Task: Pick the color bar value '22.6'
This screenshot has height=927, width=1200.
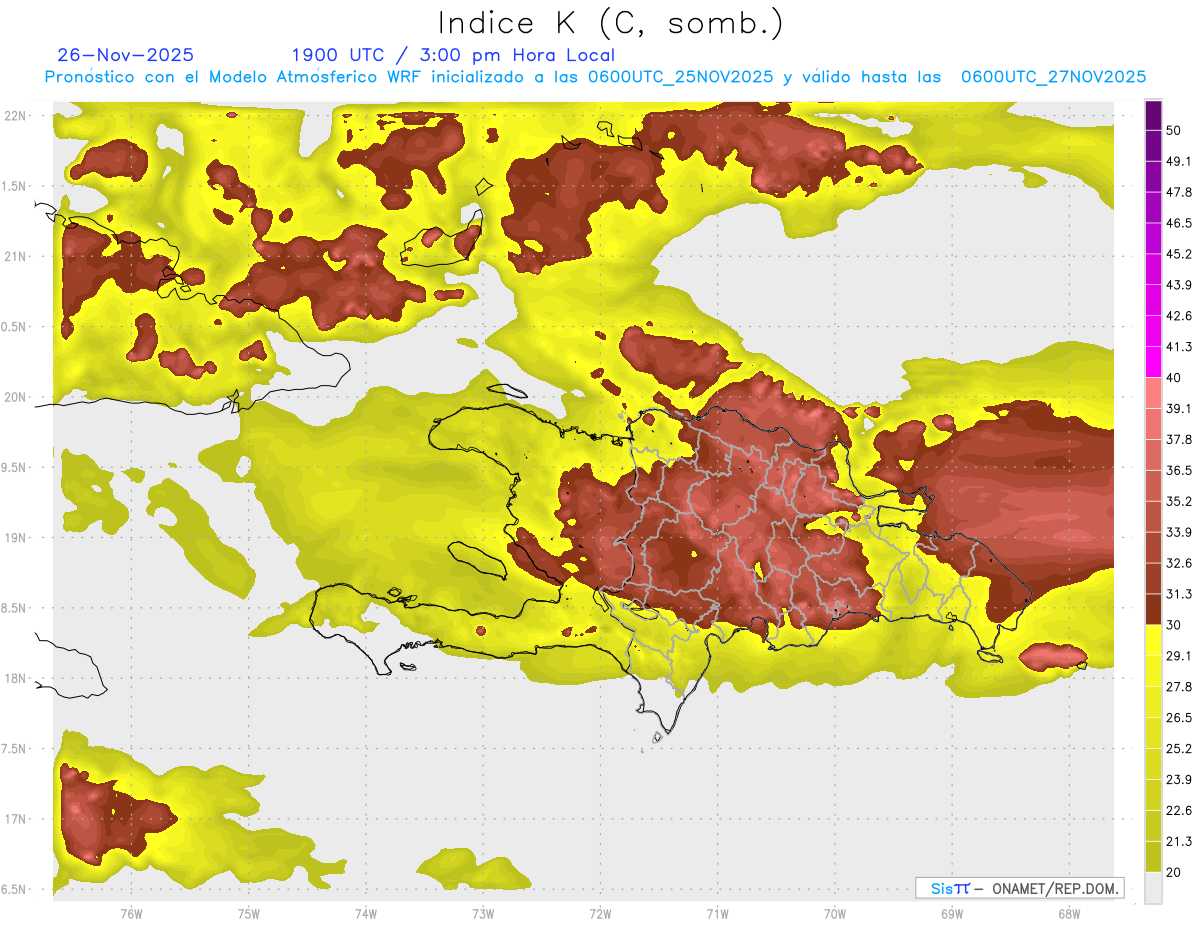Action: click(1179, 811)
